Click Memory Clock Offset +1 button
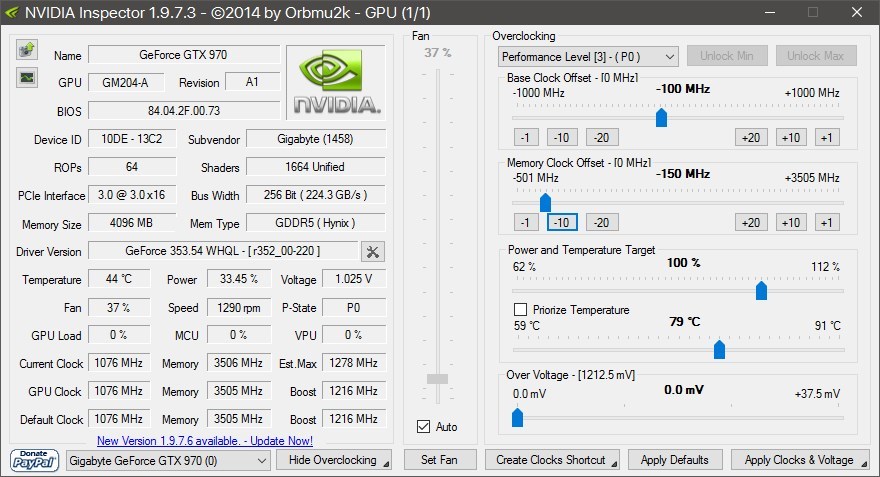The width and height of the screenshot is (880, 477). point(827,223)
